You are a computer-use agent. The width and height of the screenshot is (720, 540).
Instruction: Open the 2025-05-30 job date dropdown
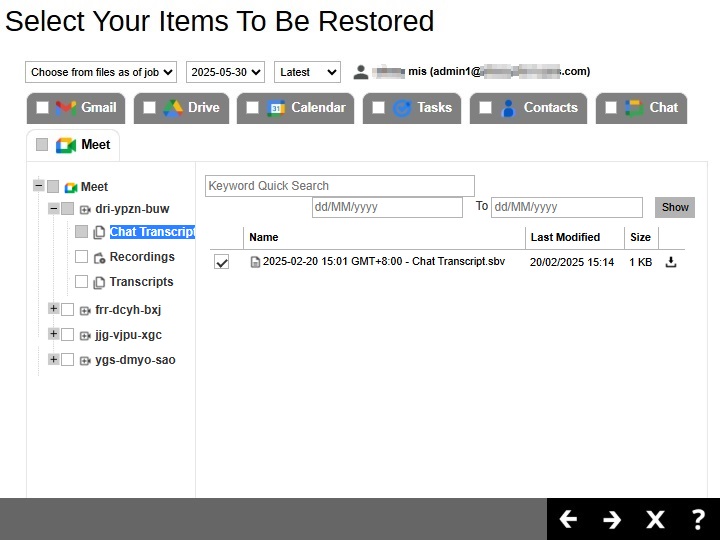click(x=225, y=72)
